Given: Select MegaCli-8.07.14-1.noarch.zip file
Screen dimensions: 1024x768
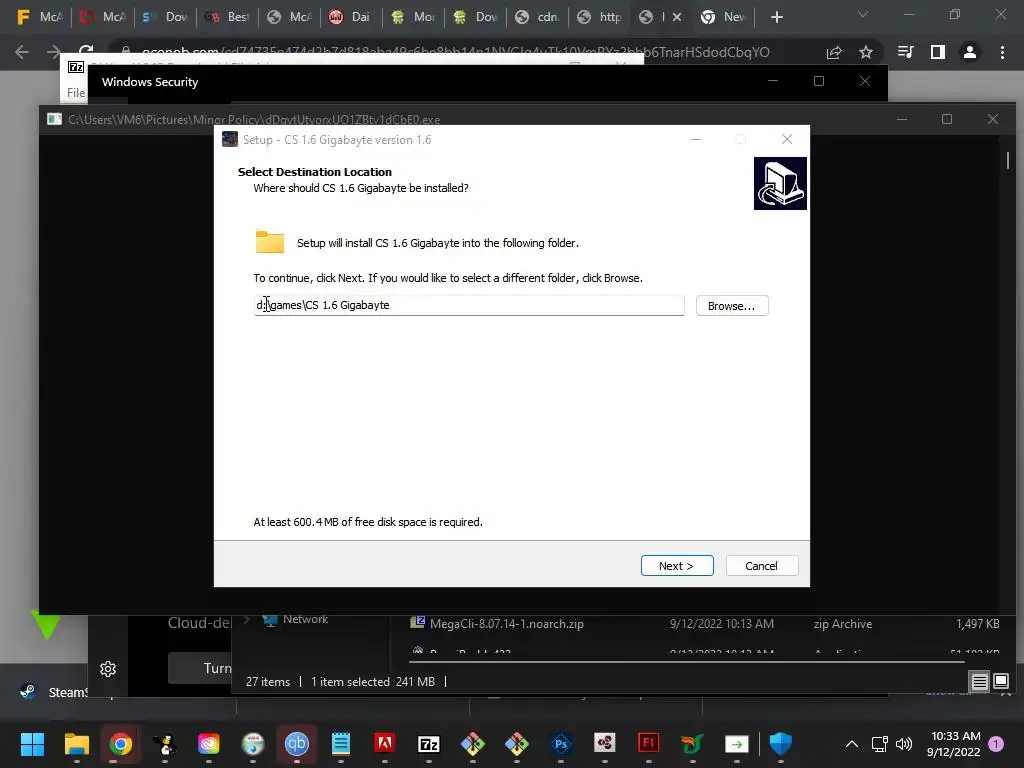Looking at the screenshot, I should [x=506, y=624].
